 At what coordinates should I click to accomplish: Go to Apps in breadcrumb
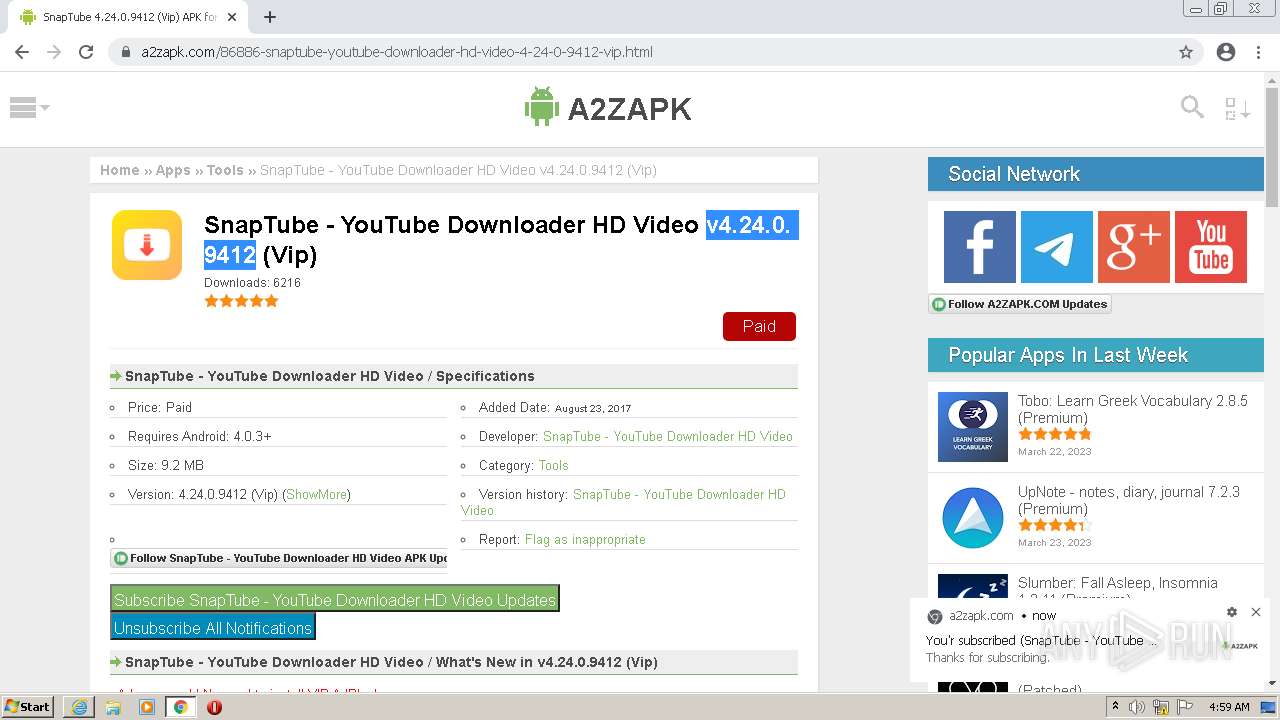tap(173, 170)
